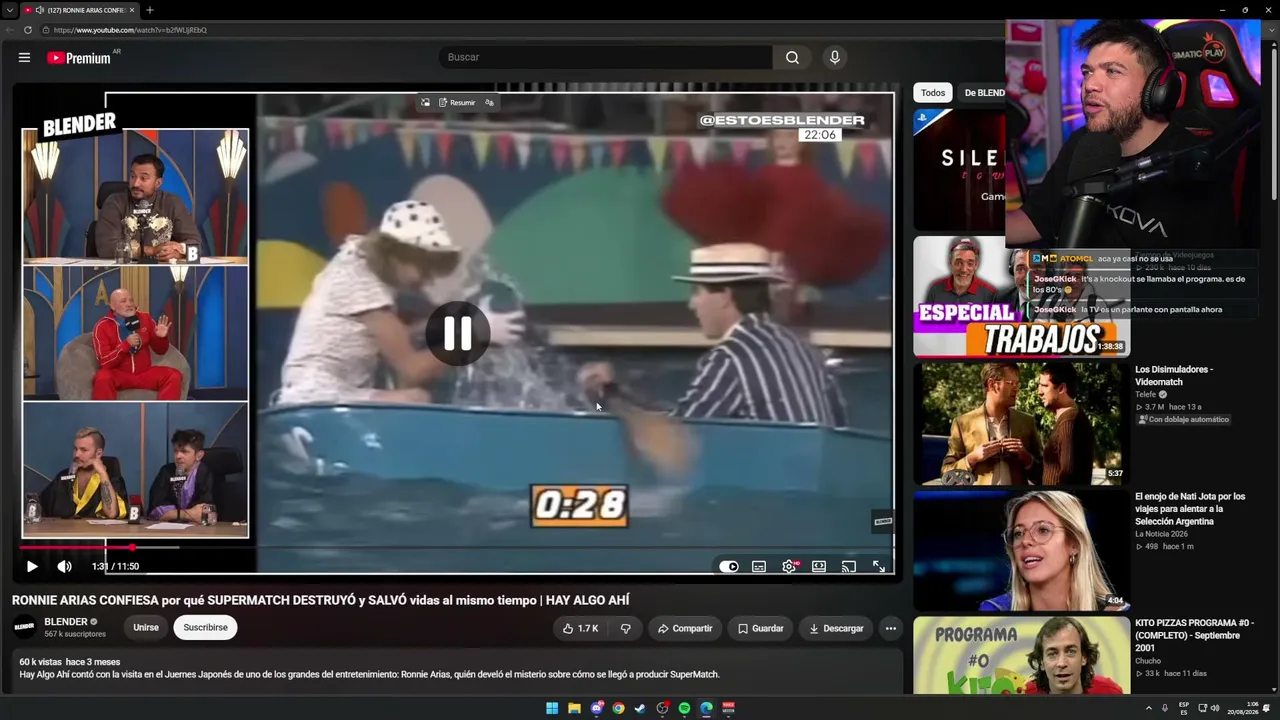The width and height of the screenshot is (1280, 720).
Task: Open File Explorer from the taskbar
Action: [x=574, y=708]
